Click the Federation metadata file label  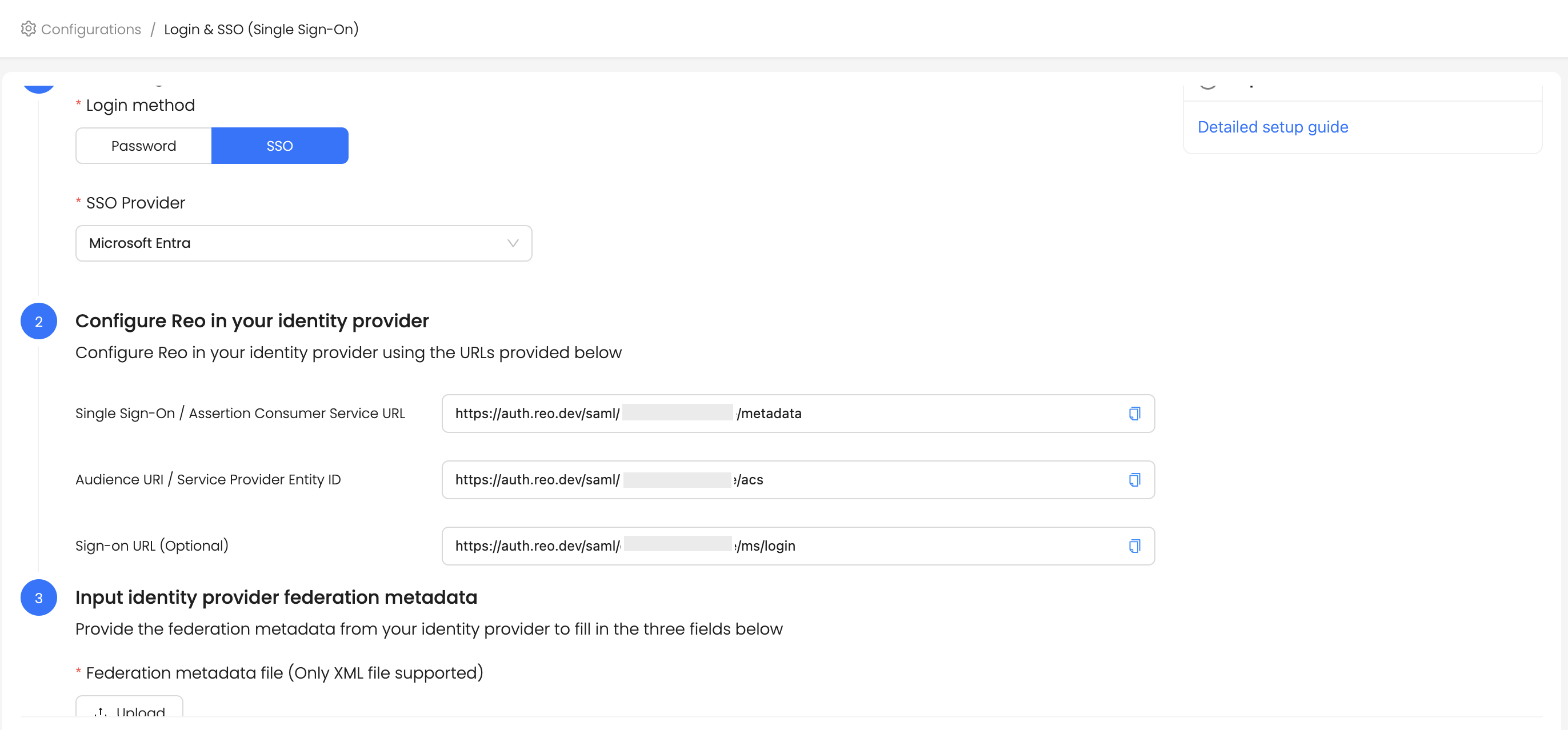[284, 673]
